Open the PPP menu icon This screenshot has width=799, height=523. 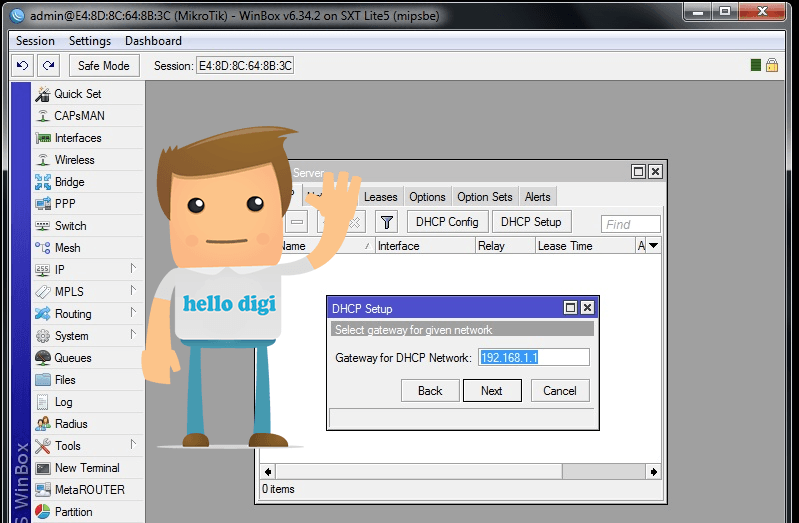pos(43,204)
